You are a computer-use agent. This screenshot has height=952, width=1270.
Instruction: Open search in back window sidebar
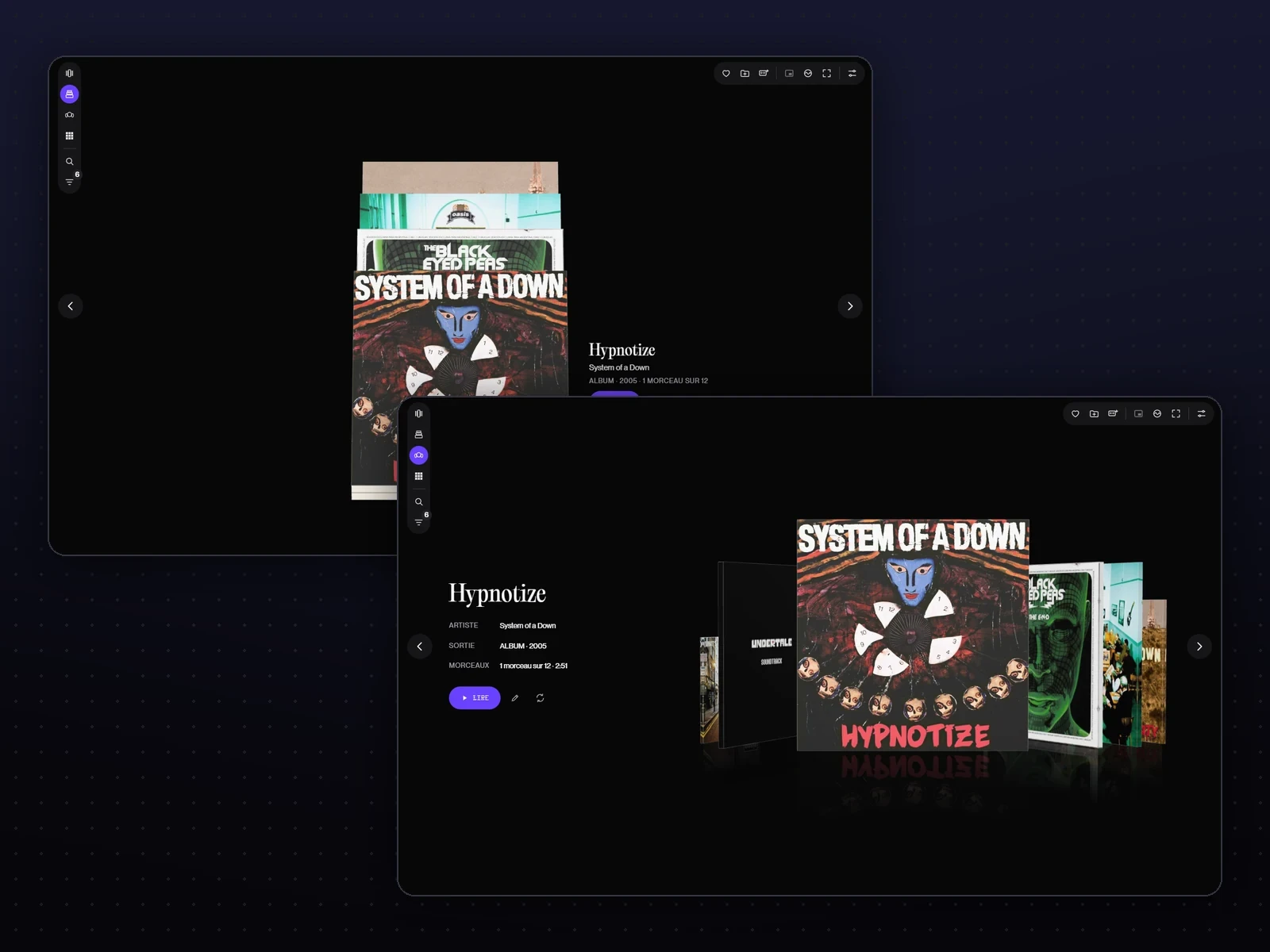click(x=69, y=161)
